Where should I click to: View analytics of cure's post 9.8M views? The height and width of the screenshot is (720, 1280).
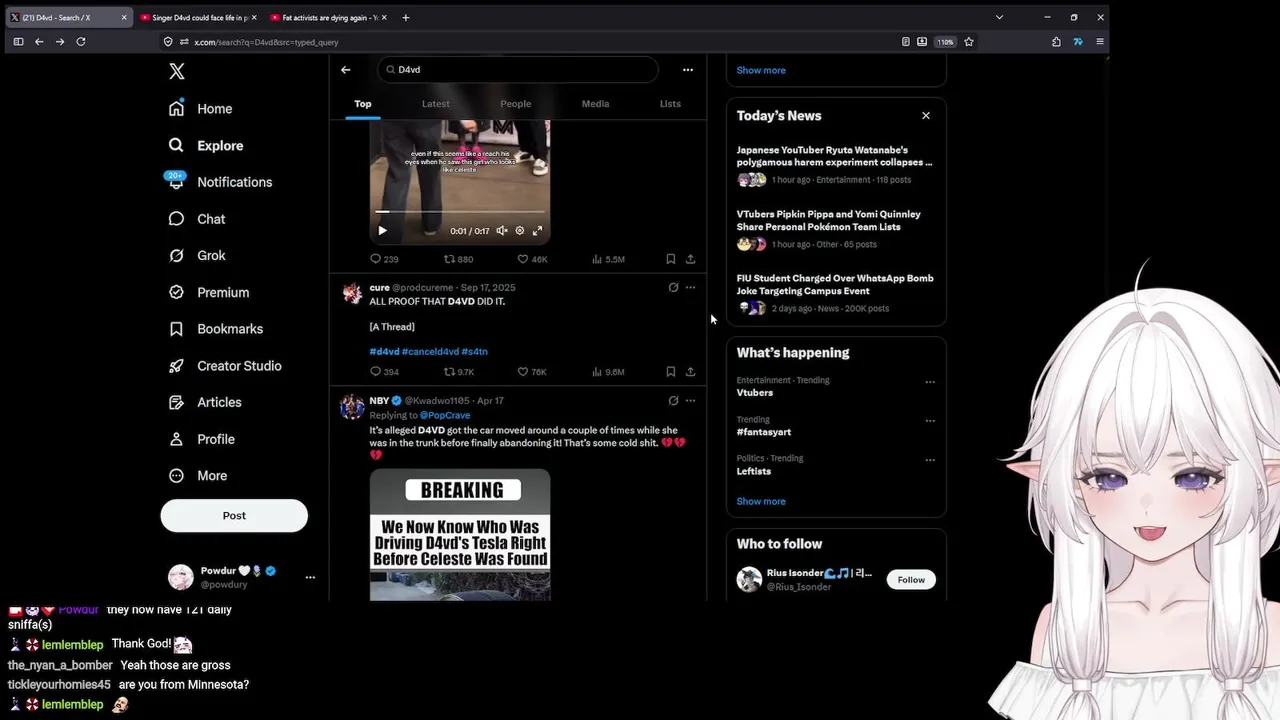[608, 372]
